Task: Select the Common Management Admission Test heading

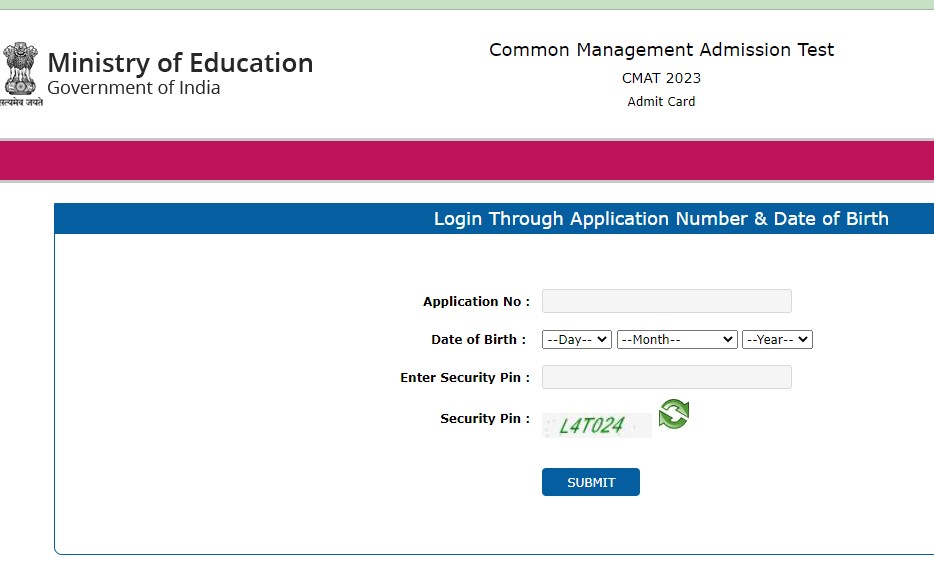Action: pos(661,50)
